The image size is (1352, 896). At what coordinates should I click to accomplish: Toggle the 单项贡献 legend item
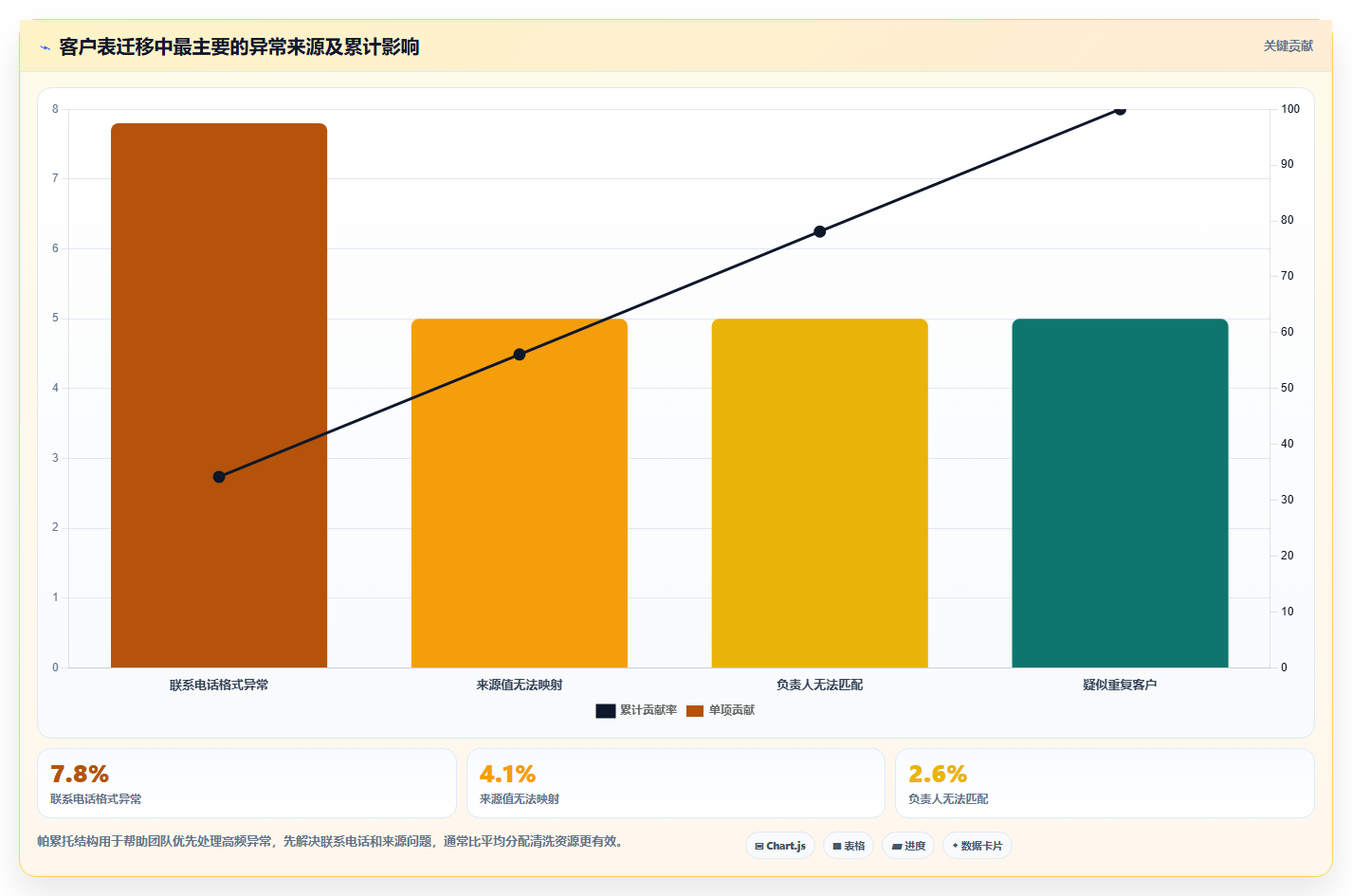(721, 710)
